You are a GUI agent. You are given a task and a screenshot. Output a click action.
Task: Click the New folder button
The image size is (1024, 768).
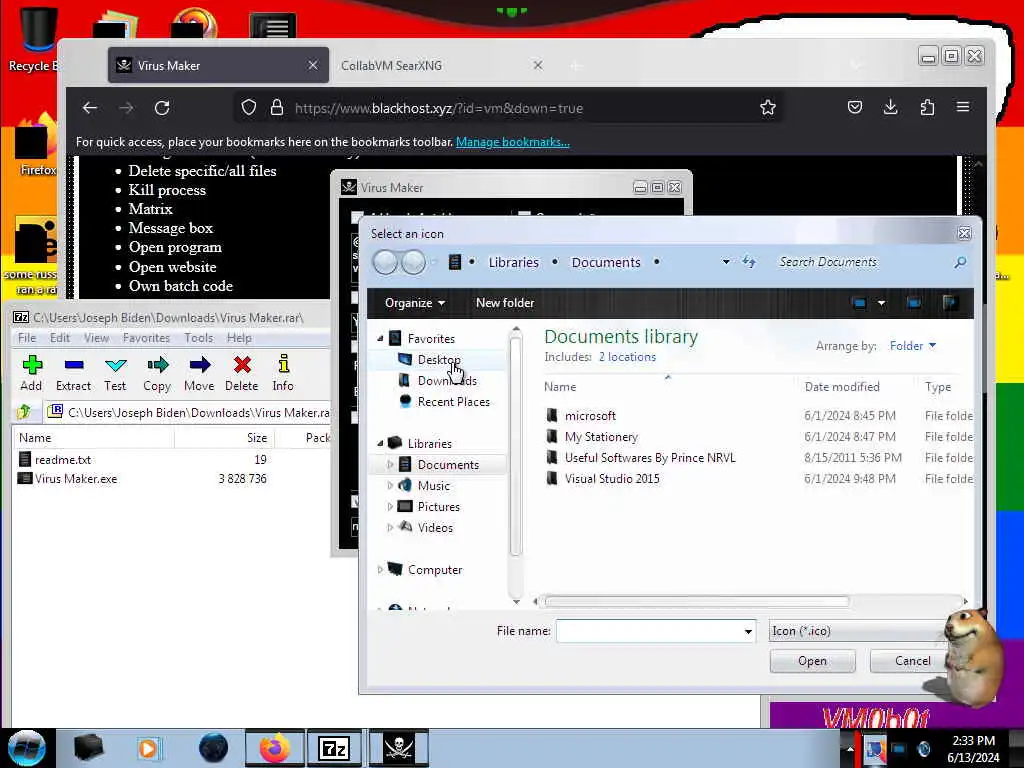click(x=505, y=303)
